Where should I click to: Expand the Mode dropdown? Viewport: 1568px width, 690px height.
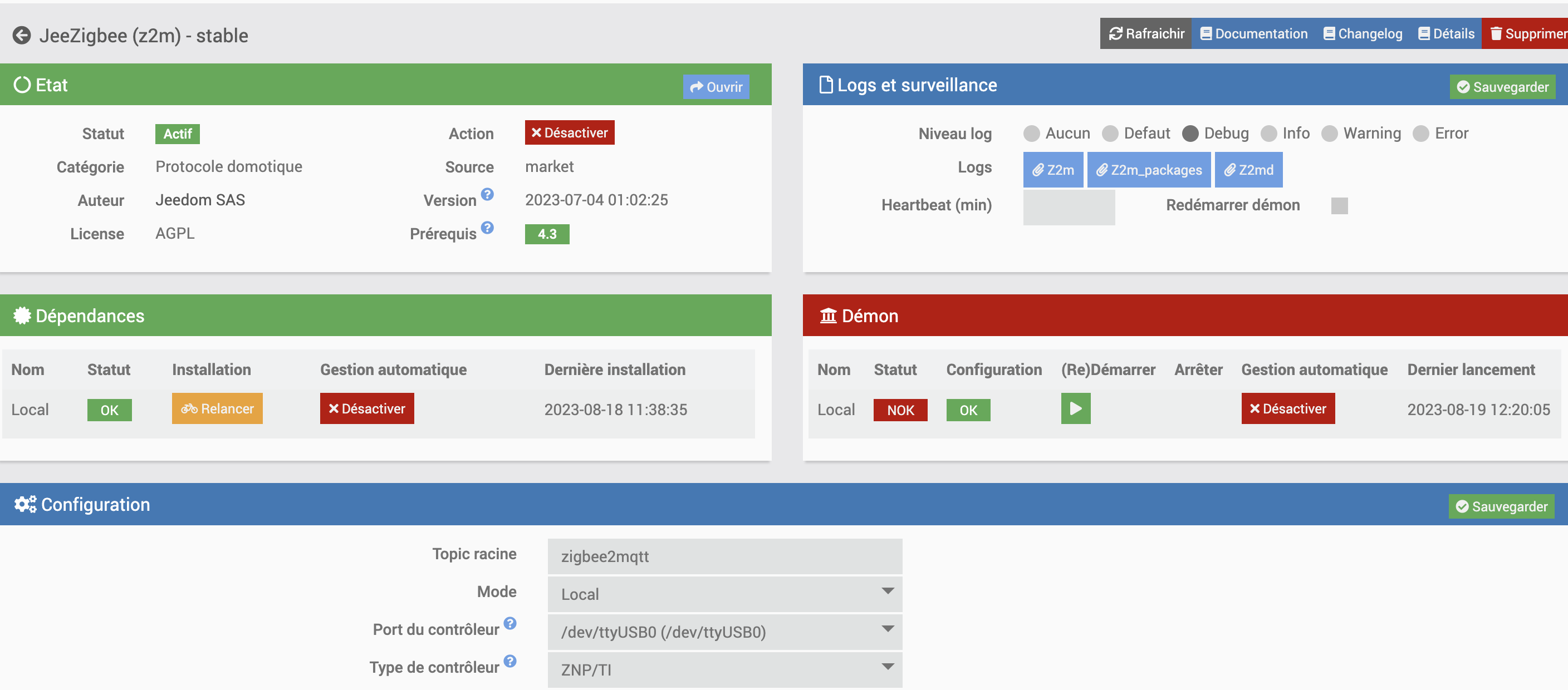tap(724, 594)
